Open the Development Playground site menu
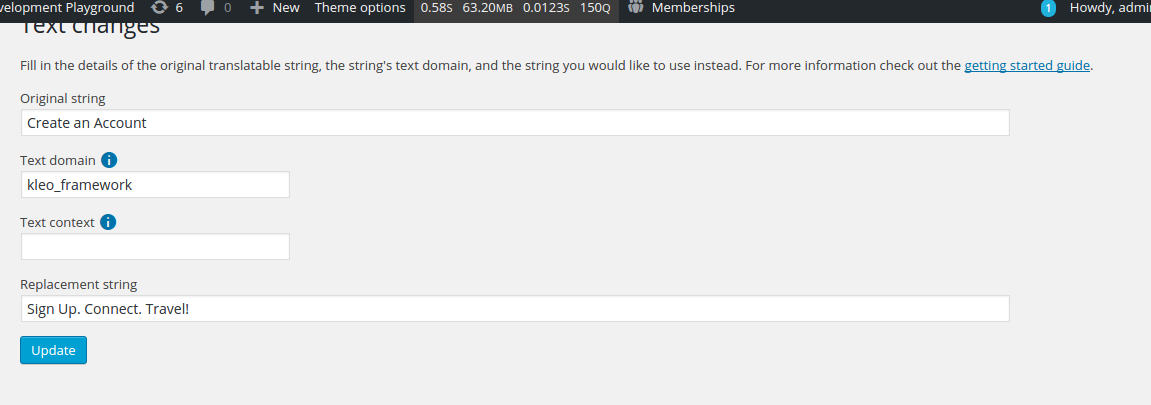 68,8
